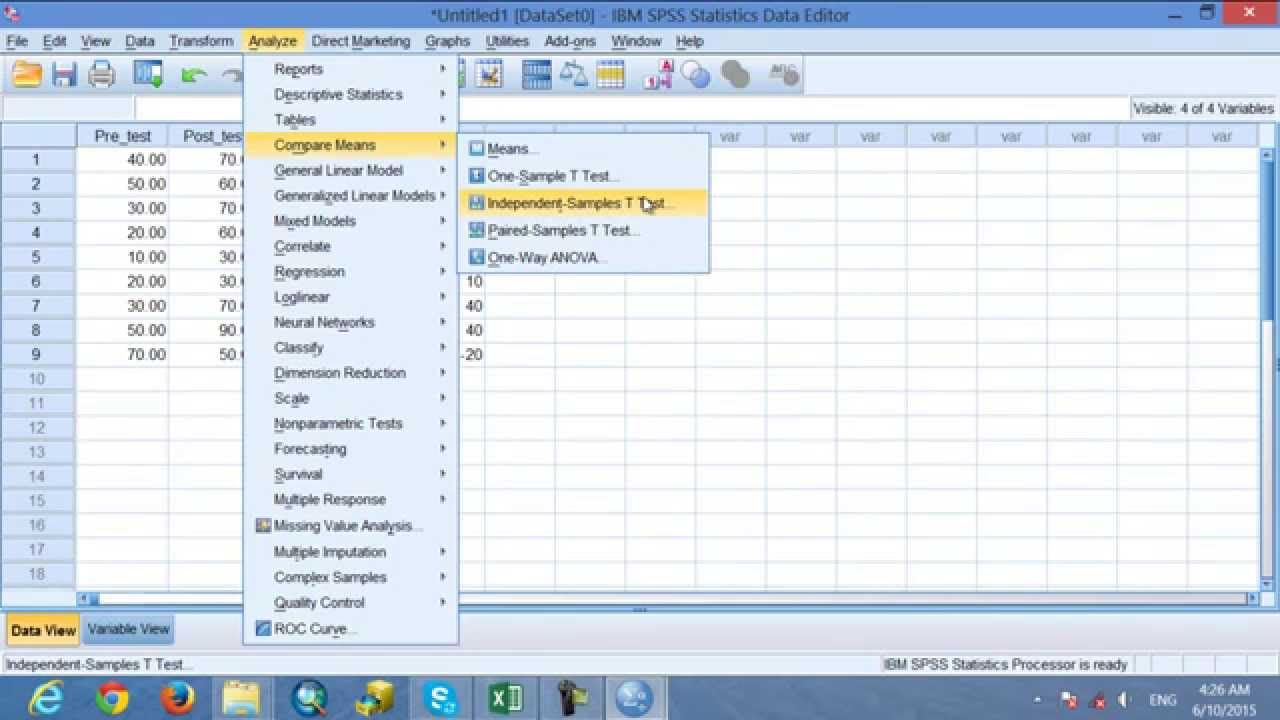Select the row 5 header
Screen dimensions: 1280x720
pos(38,257)
